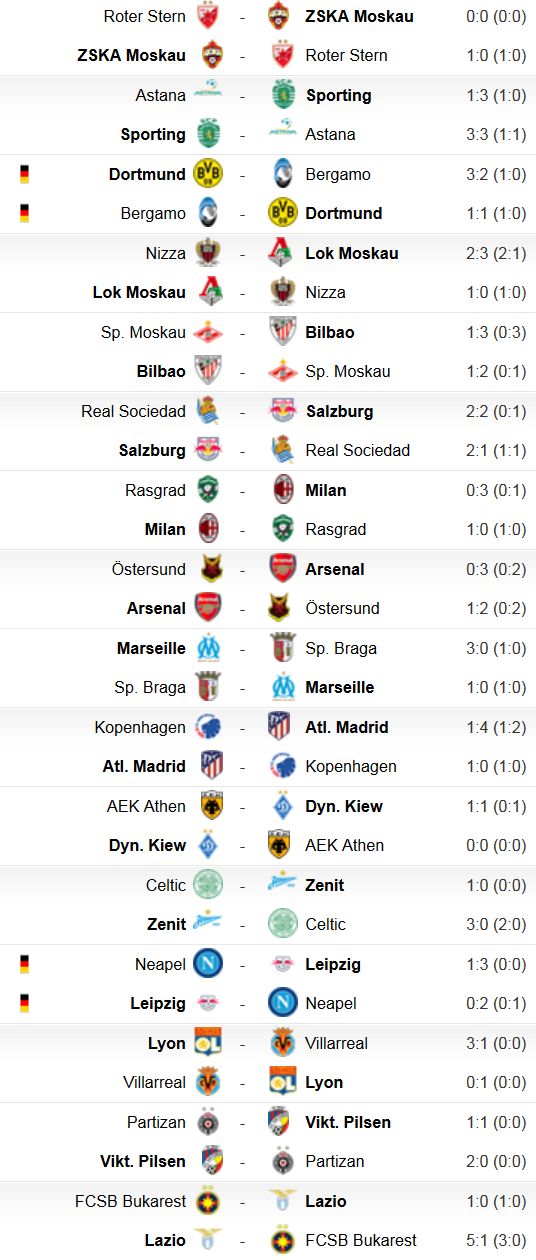Click the Arsenal crest in the Arsenal–Östersund row
The height and width of the screenshot is (1260, 536).
point(208,608)
